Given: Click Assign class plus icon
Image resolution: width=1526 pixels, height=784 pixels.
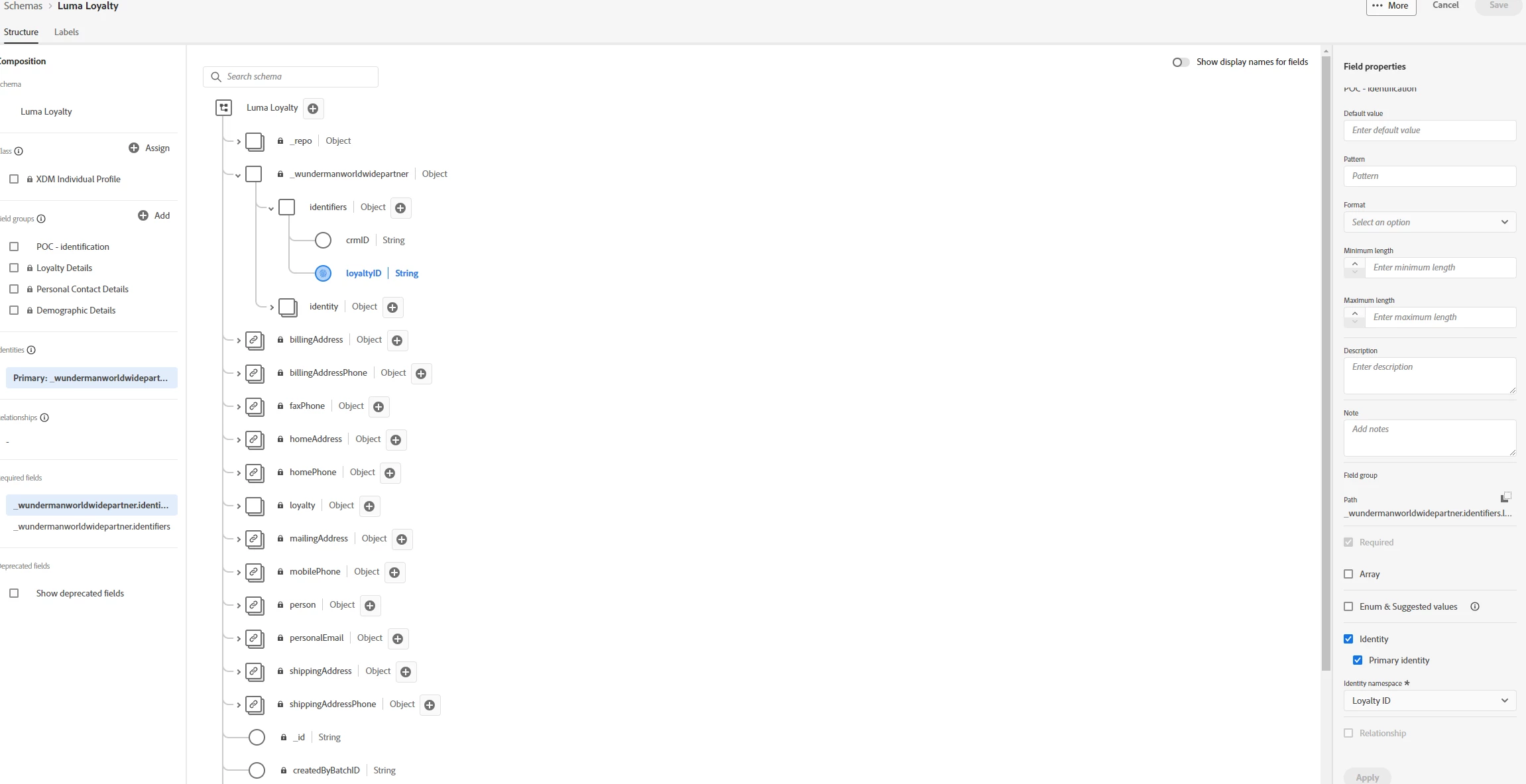Looking at the screenshot, I should click(x=134, y=148).
